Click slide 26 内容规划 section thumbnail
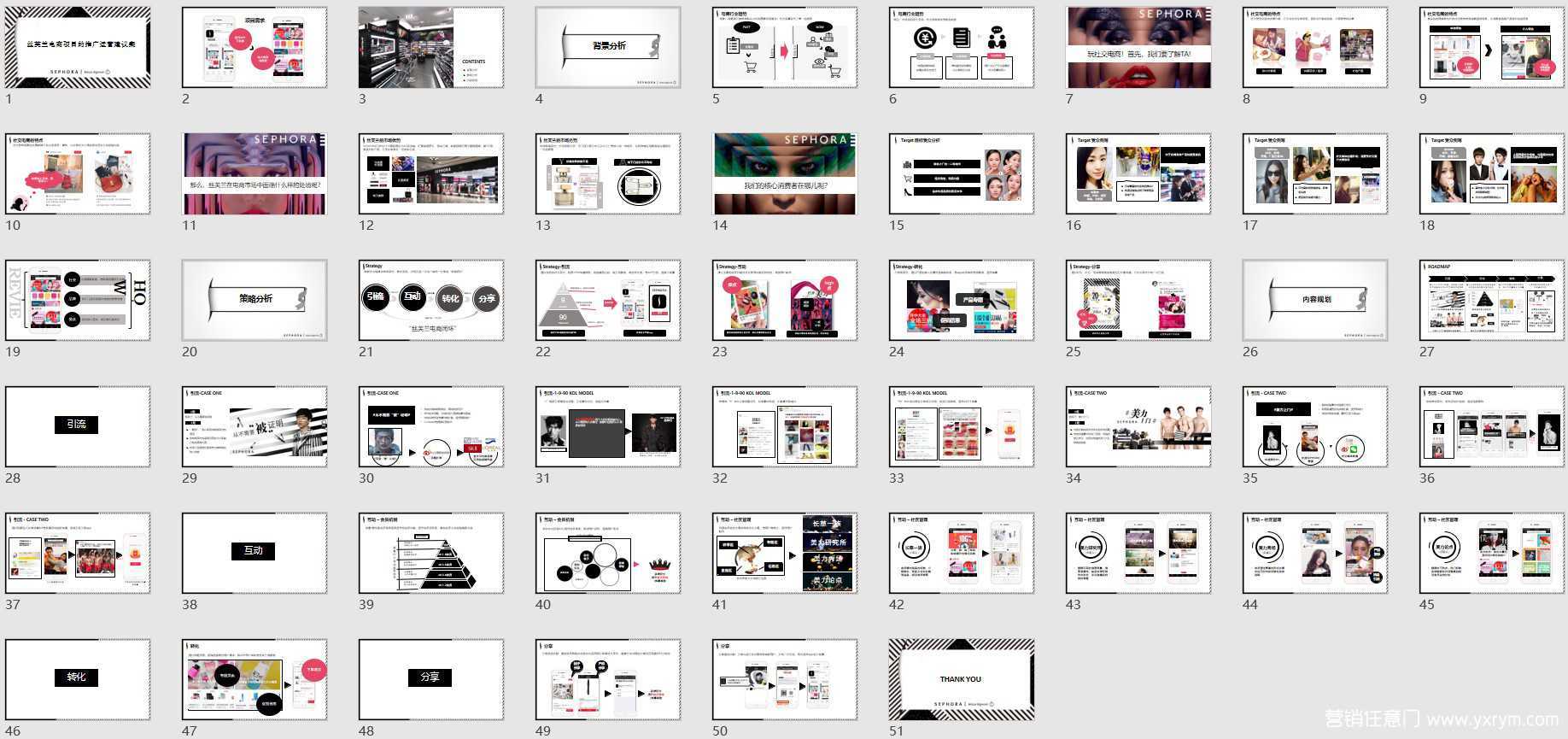Viewport: 1568px width, 739px height. pyautogui.click(x=1315, y=300)
